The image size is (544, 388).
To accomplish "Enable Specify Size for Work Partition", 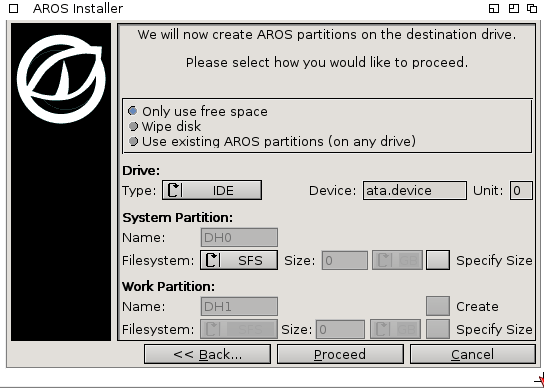I will click(438, 329).
